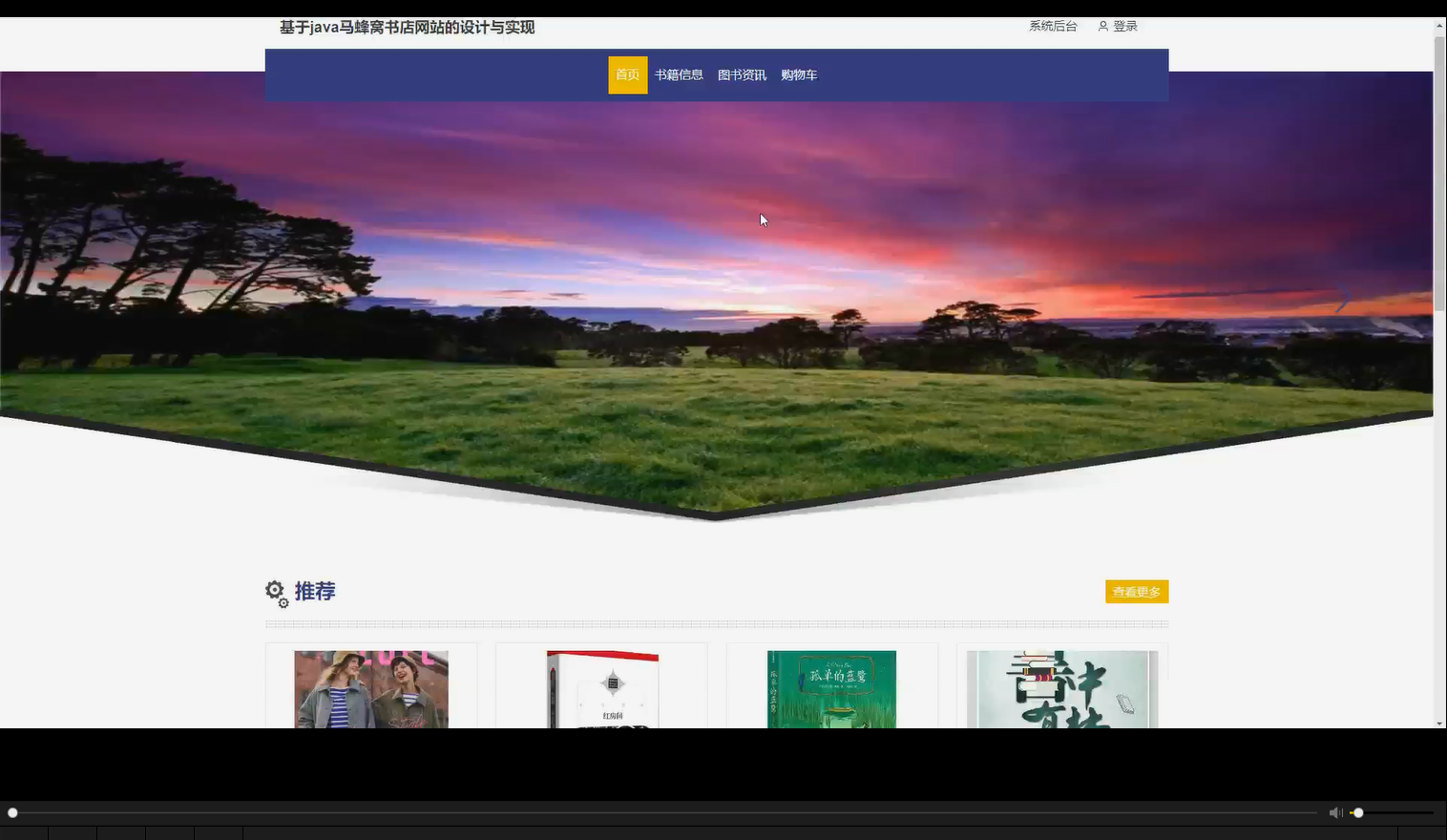Viewport: 1447px width, 840px height.
Task: Open the 书籍信息 menu item
Action: click(x=679, y=75)
